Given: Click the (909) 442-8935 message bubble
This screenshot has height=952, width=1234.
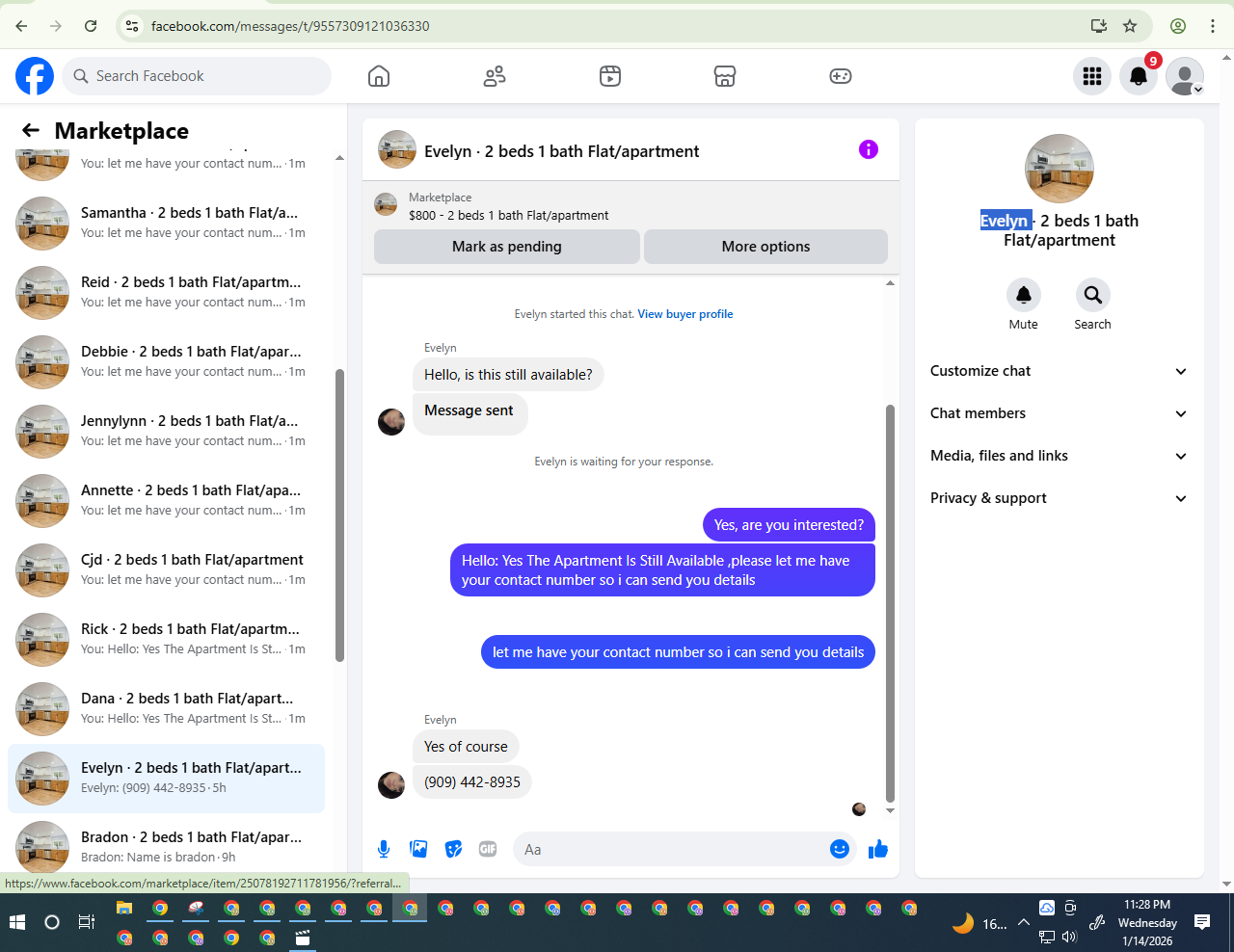Looking at the screenshot, I should [472, 782].
